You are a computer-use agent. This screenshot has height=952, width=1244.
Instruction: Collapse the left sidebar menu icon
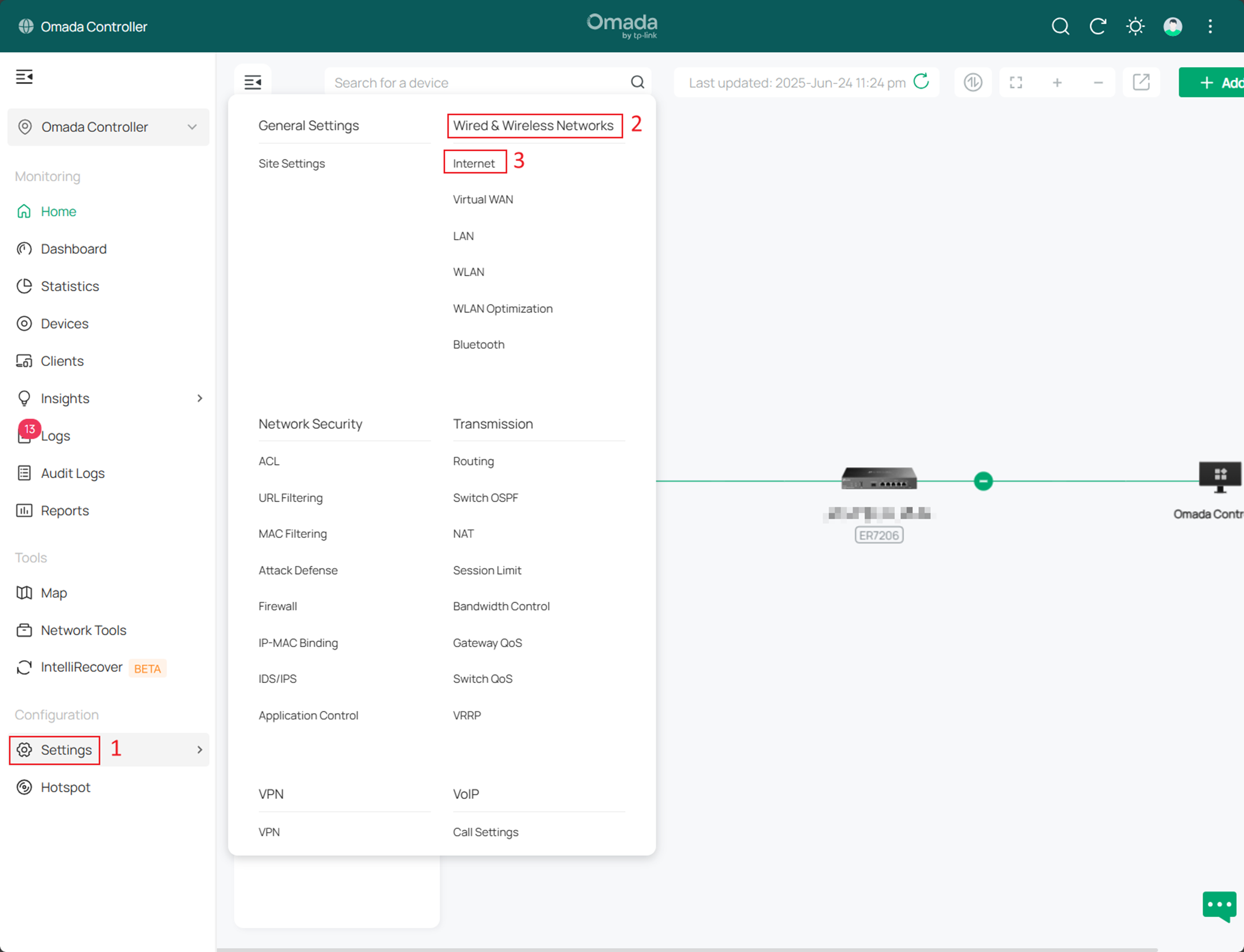tap(24, 77)
